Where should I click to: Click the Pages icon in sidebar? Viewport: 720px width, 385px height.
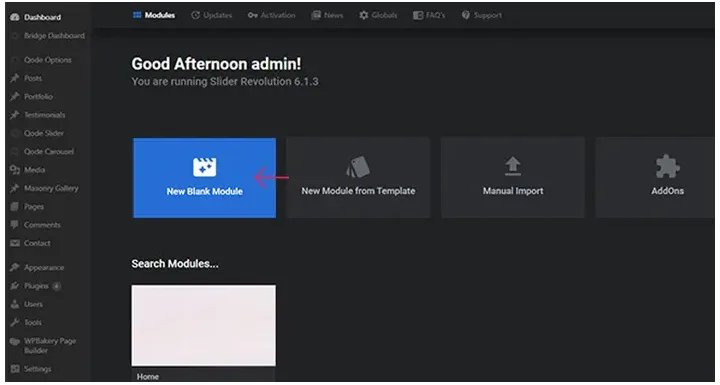15,207
